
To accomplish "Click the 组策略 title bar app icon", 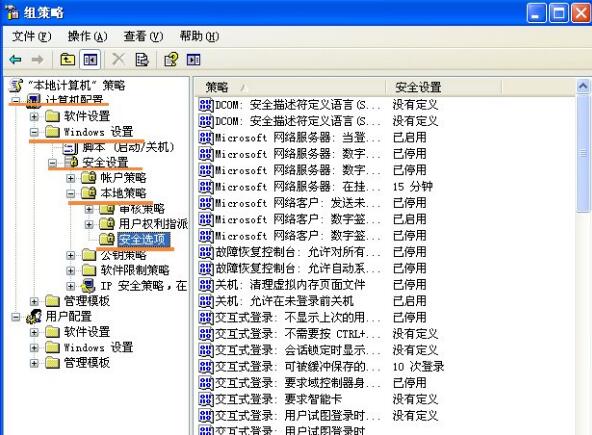I will coord(12,12).
